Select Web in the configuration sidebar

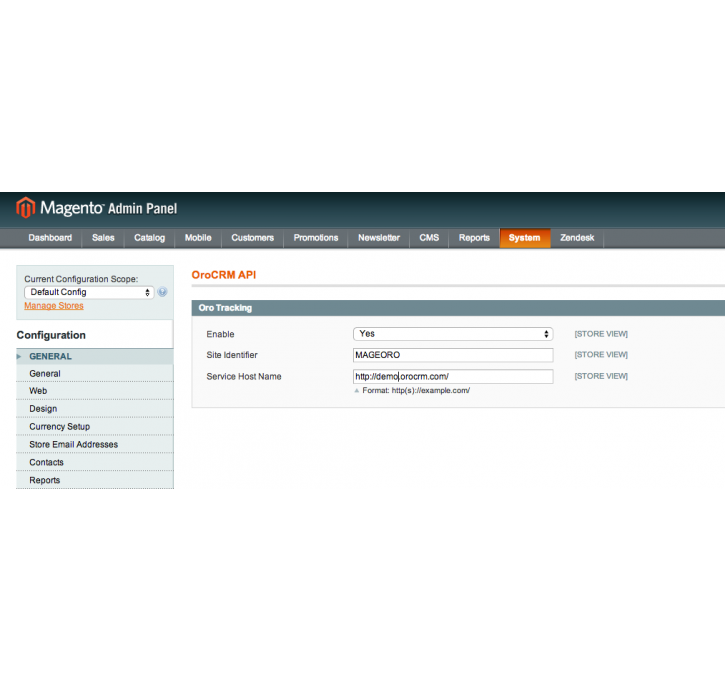click(95, 391)
